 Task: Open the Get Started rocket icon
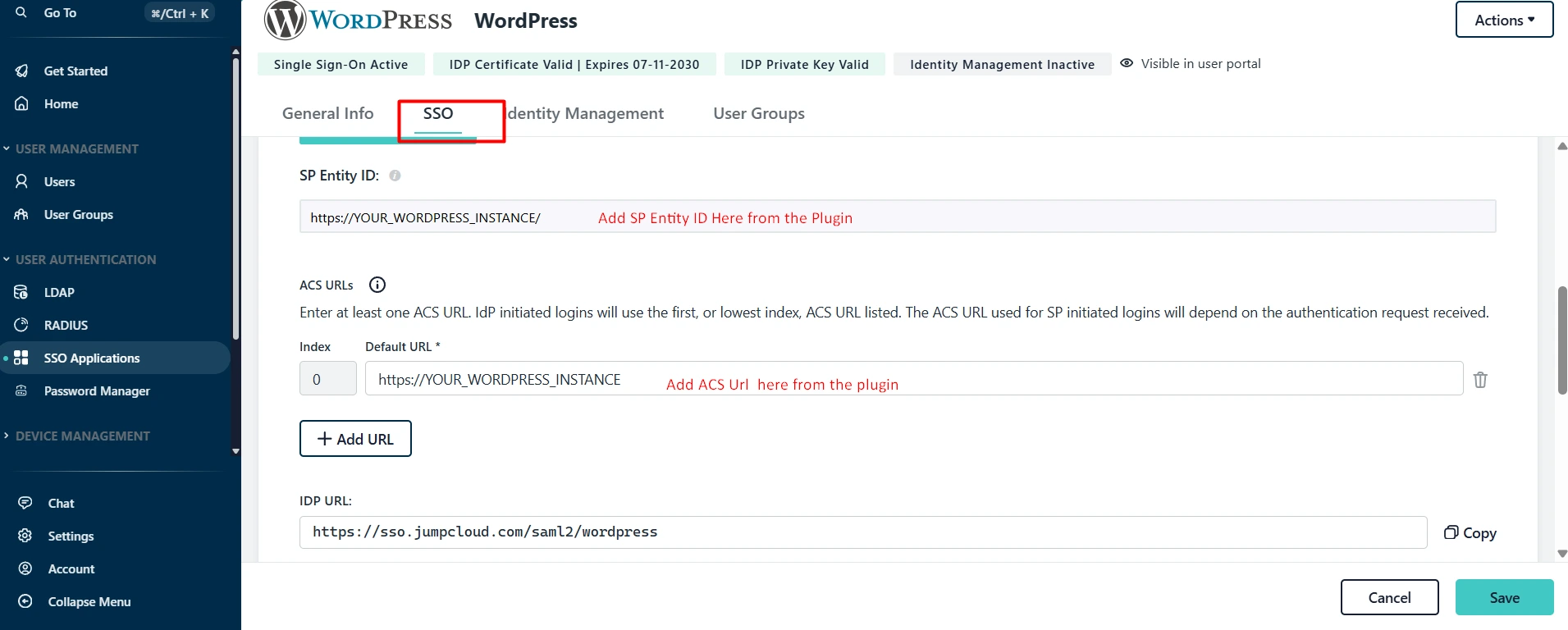[x=22, y=71]
